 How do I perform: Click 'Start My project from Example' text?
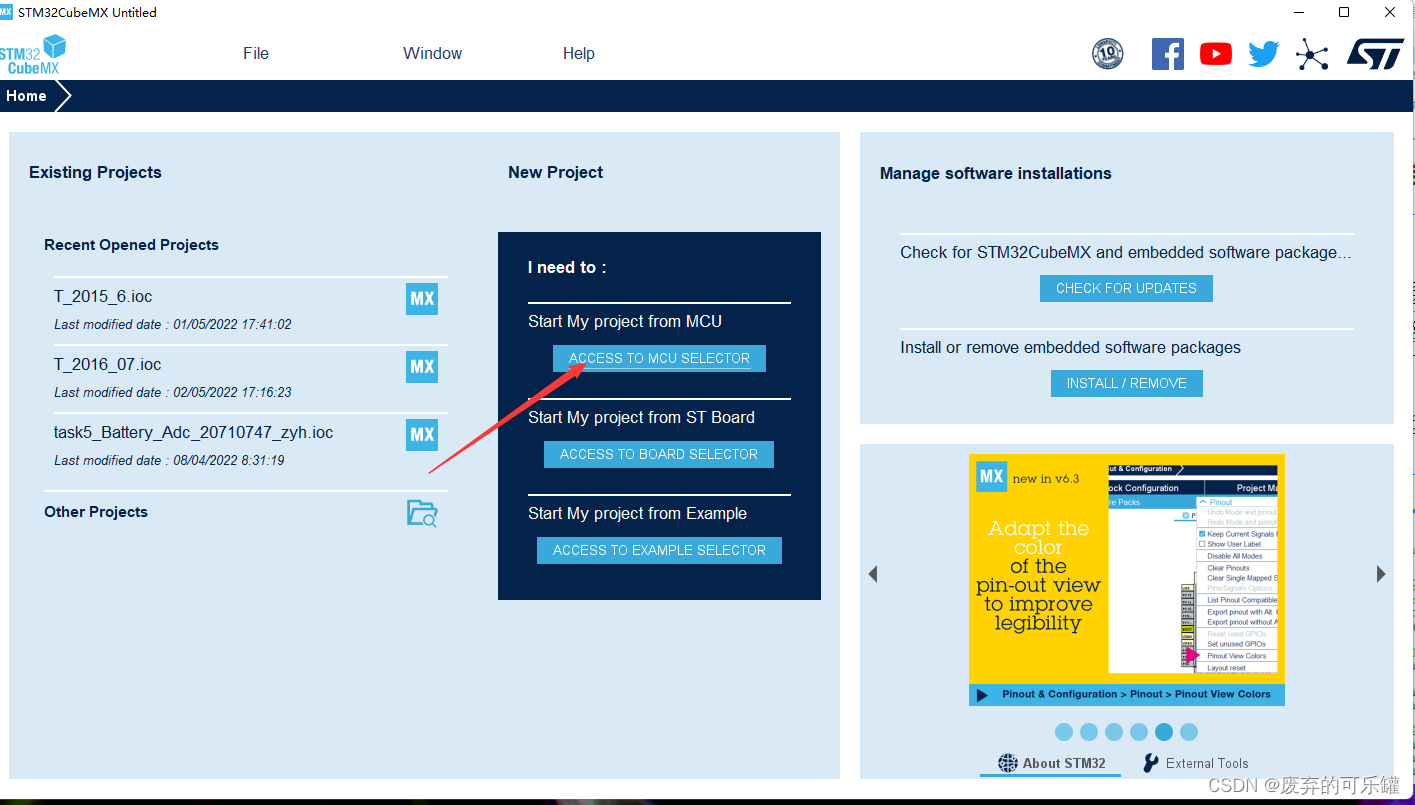(637, 514)
